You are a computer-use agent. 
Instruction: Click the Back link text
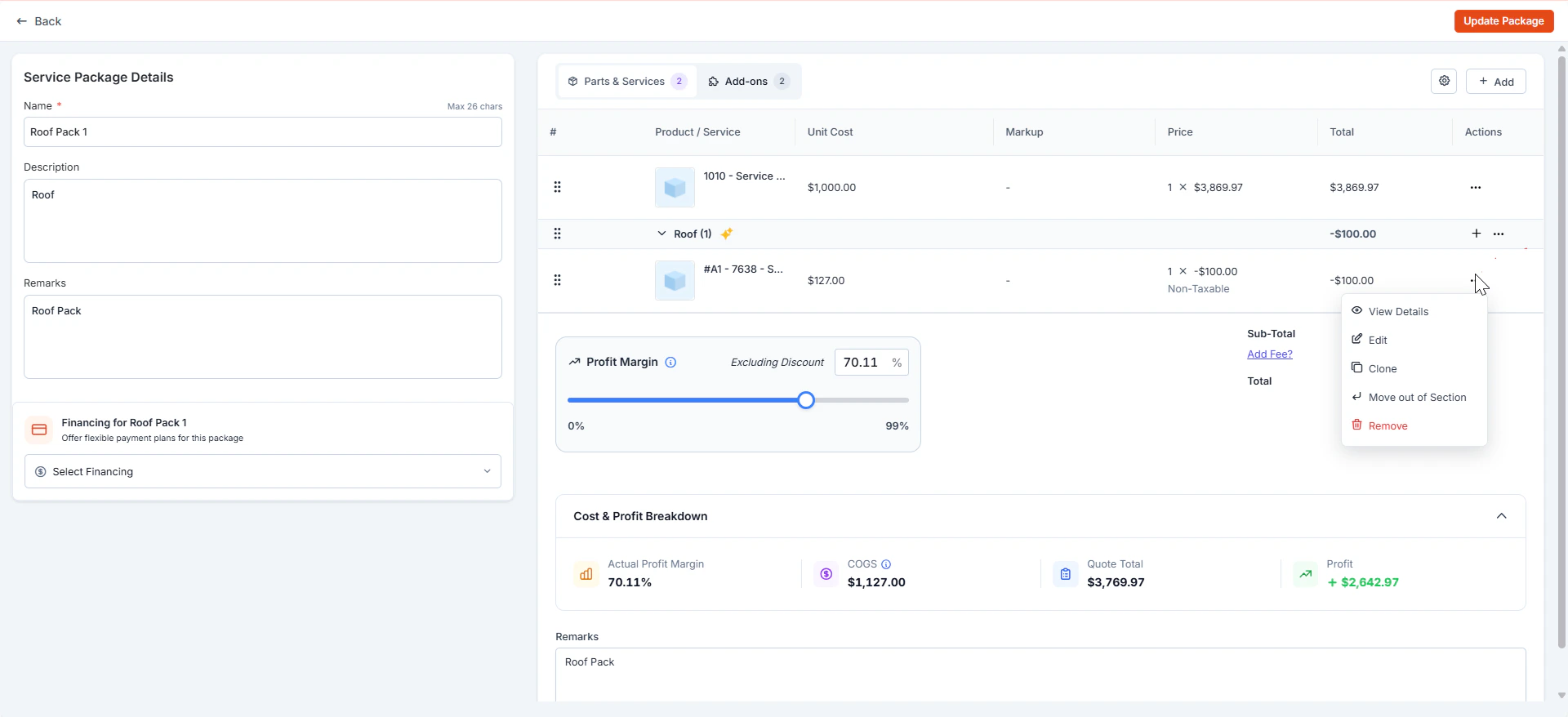coord(47,21)
